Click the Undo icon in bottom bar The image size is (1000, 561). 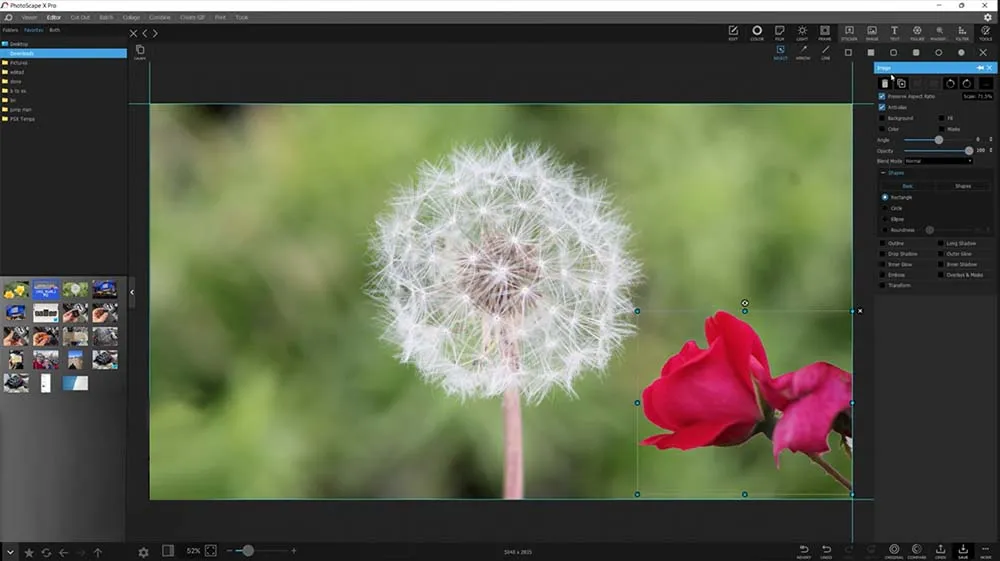pos(826,550)
